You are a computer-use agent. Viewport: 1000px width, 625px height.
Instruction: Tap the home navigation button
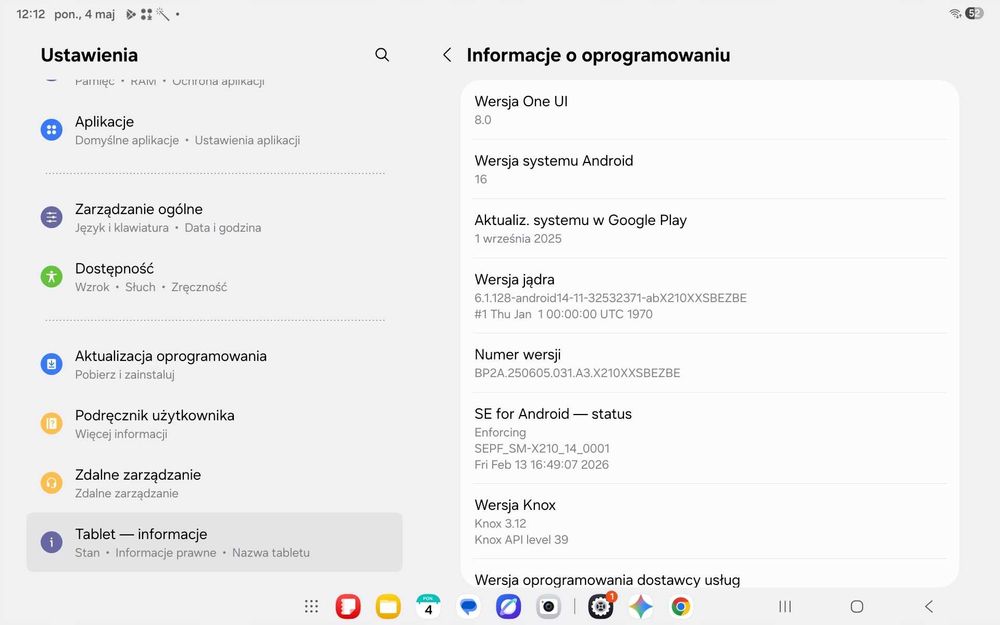857,607
